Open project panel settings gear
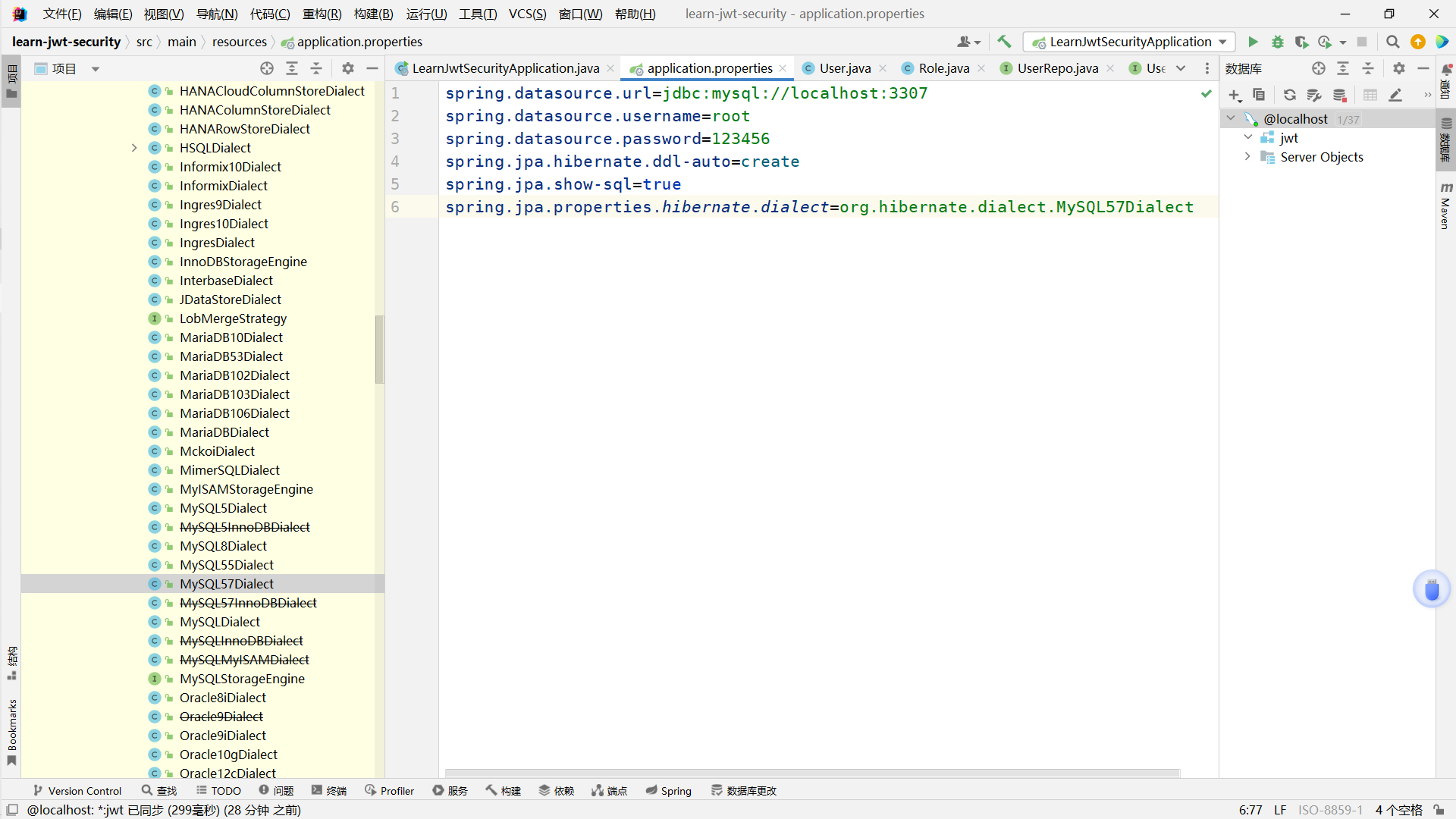The width and height of the screenshot is (1456, 819). tap(348, 68)
